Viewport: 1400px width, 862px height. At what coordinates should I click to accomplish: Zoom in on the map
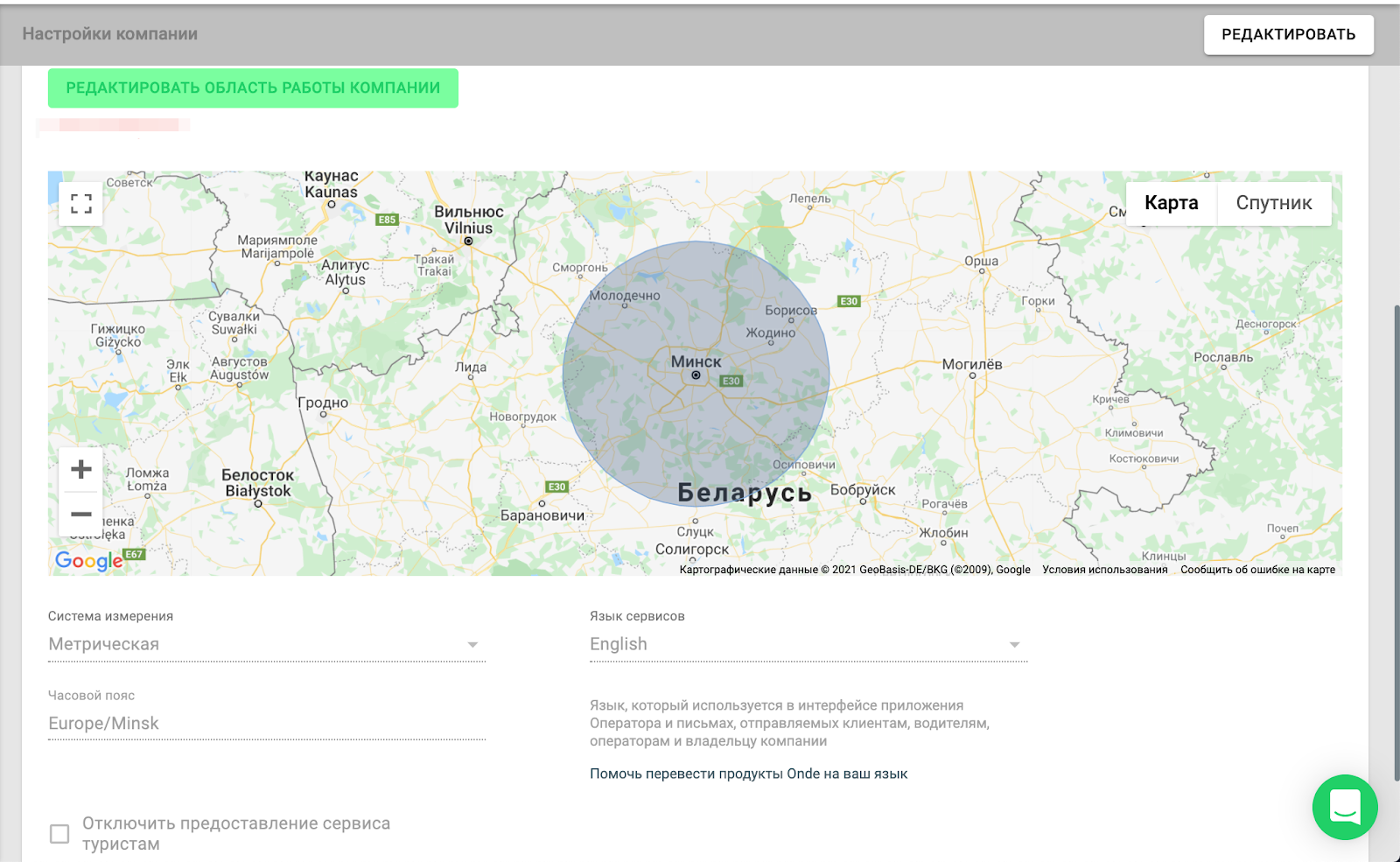81,470
